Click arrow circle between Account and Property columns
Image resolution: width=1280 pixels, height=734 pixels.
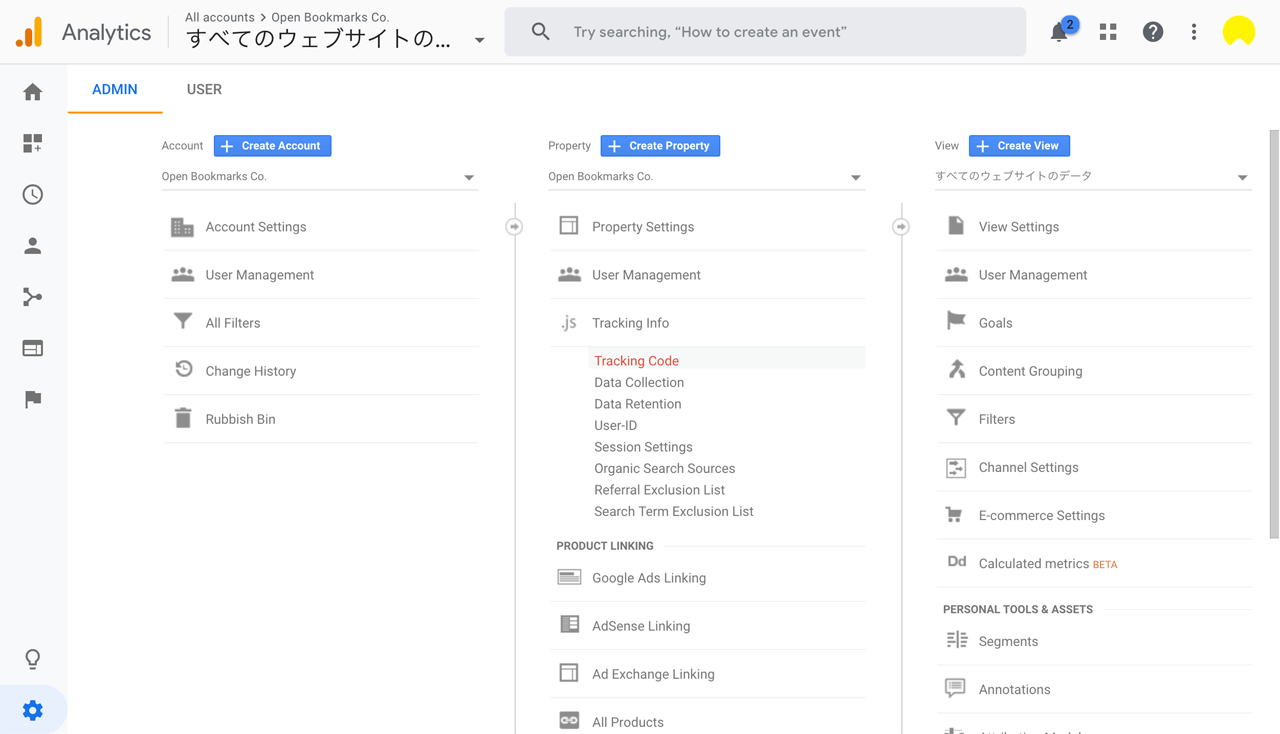[x=514, y=227]
